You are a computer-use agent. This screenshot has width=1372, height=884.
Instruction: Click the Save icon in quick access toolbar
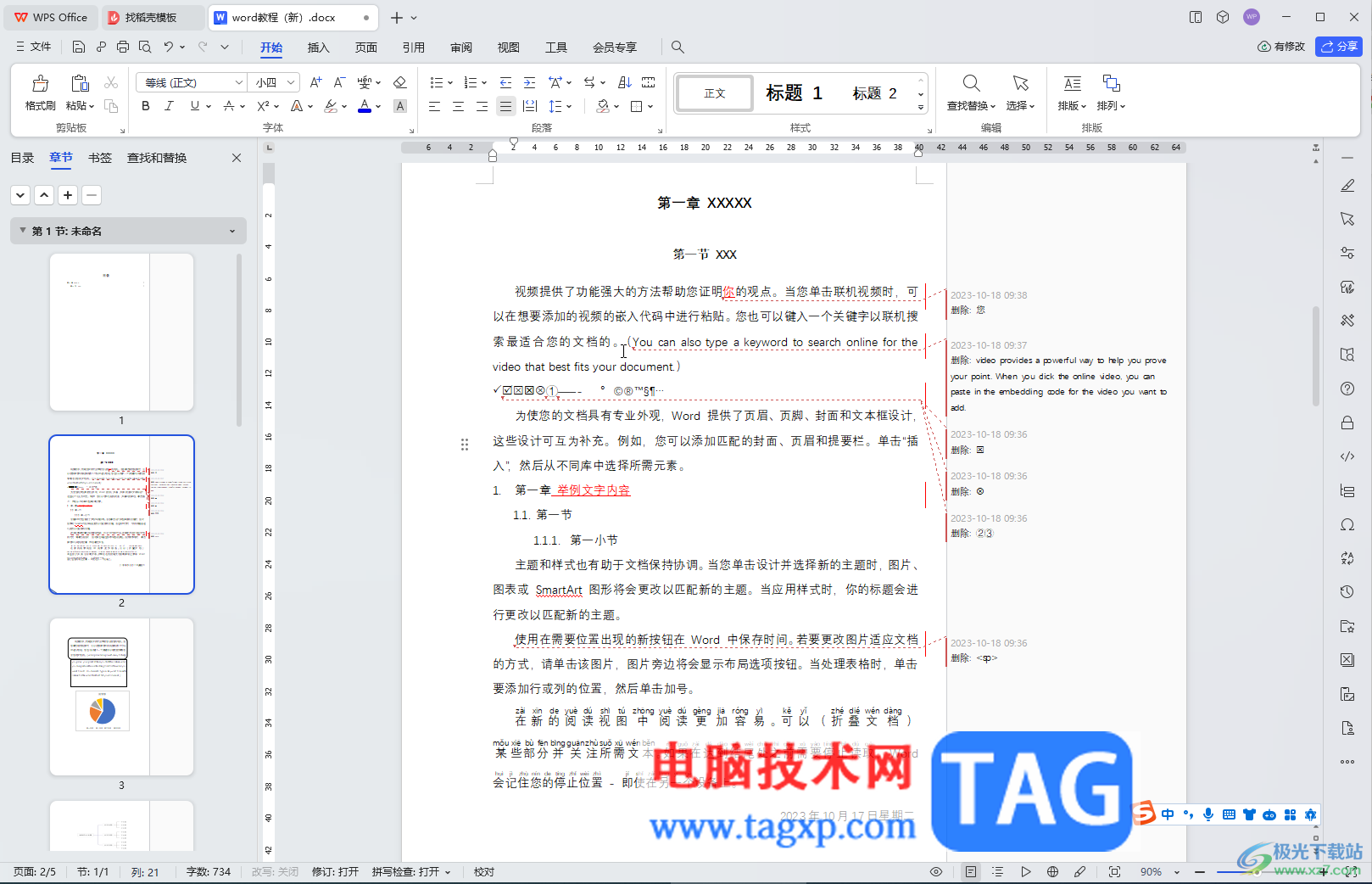point(79,47)
